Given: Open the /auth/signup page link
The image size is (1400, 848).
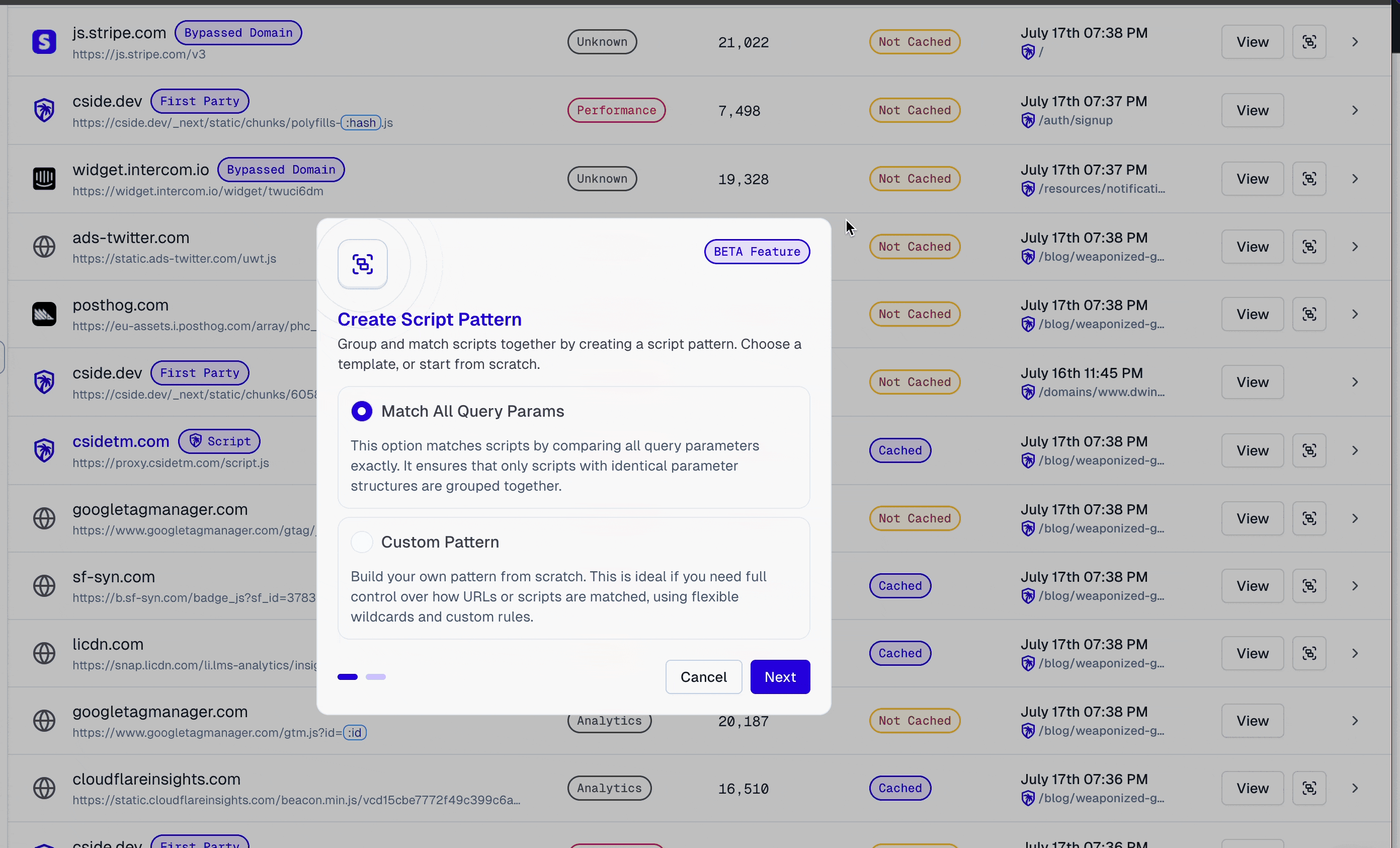Looking at the screenshot, I should point(1075,120).
